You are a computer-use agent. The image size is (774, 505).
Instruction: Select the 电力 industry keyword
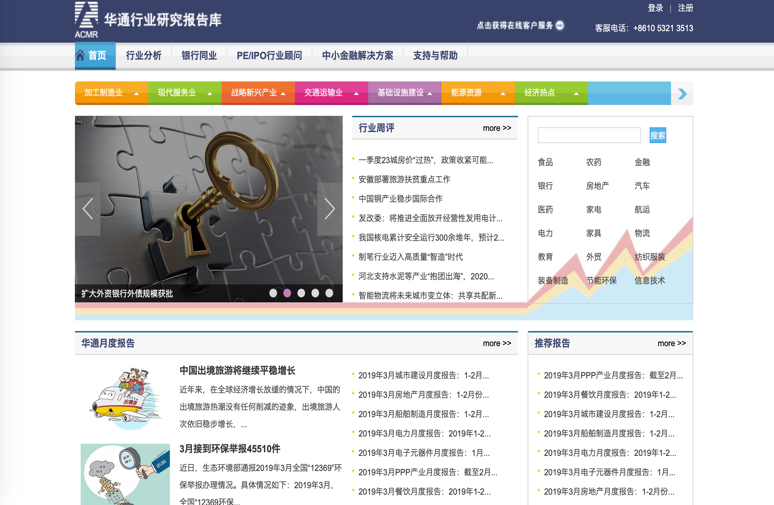(545, 233)
